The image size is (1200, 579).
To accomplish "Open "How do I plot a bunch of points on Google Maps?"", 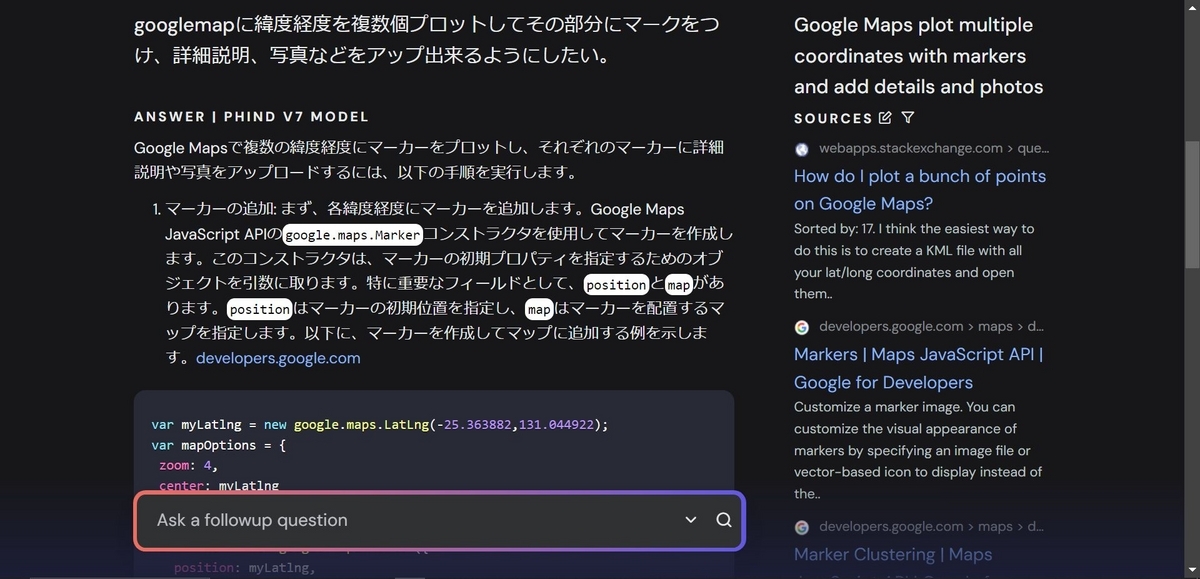I will (x=920, y=190).
